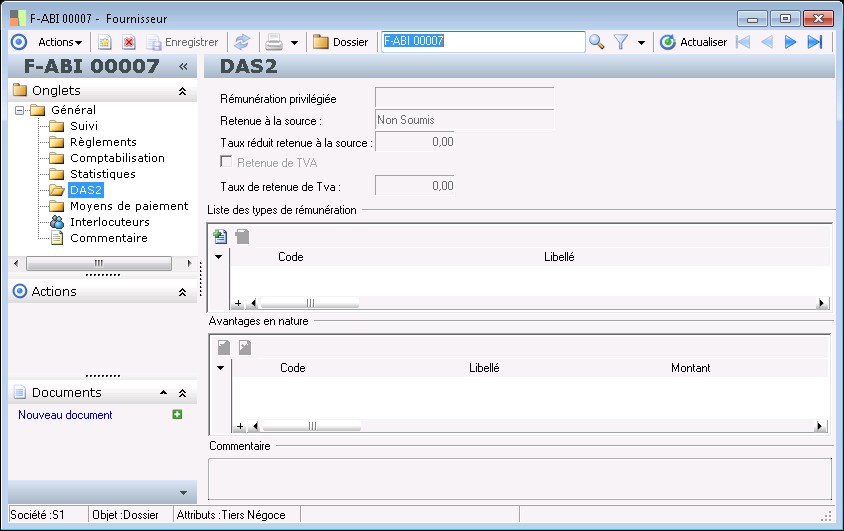The height and width of the screenshot is (531, 844).
Task: Click the Actualiser button
Action: pyautogui.click(x=694, y=42)
